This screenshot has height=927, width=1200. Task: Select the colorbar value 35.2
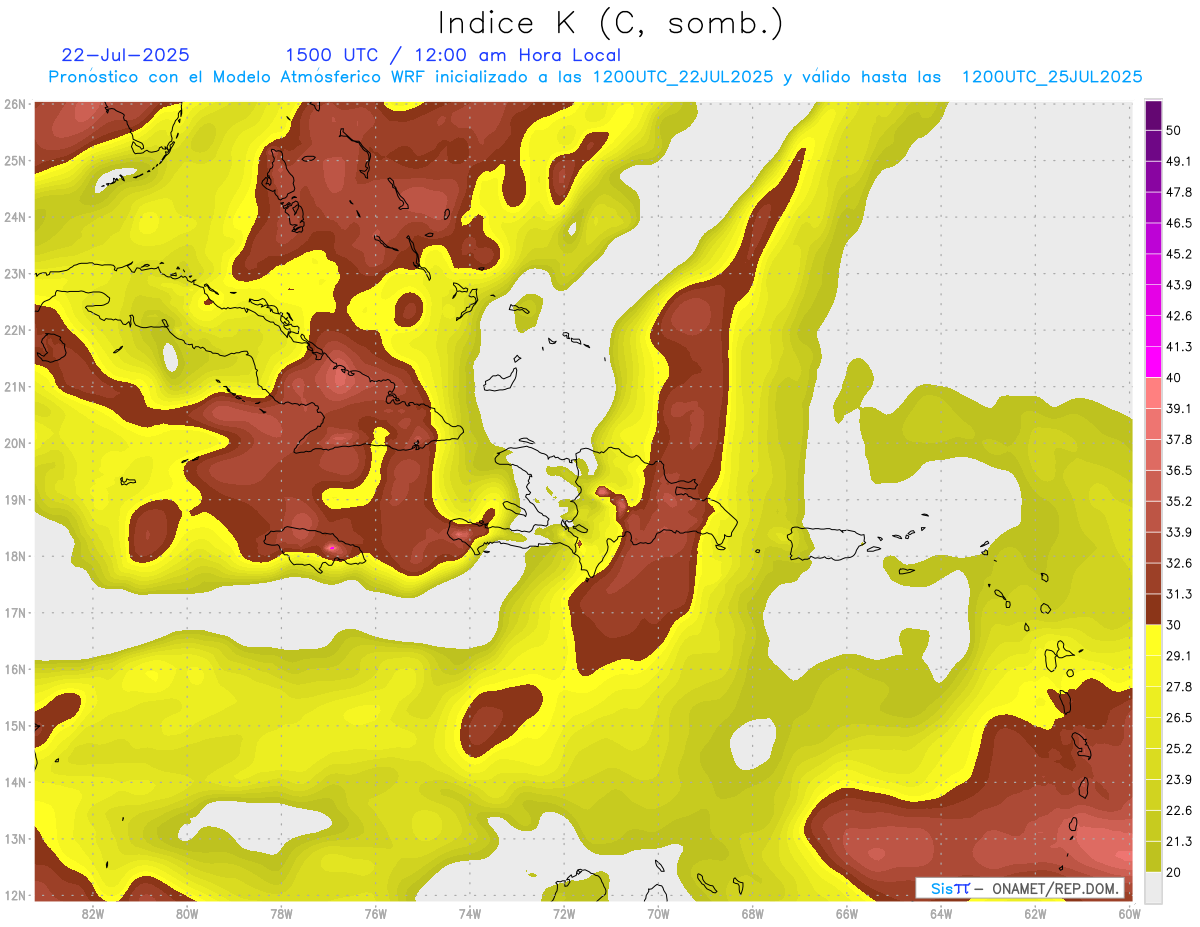click(1178, 501)
